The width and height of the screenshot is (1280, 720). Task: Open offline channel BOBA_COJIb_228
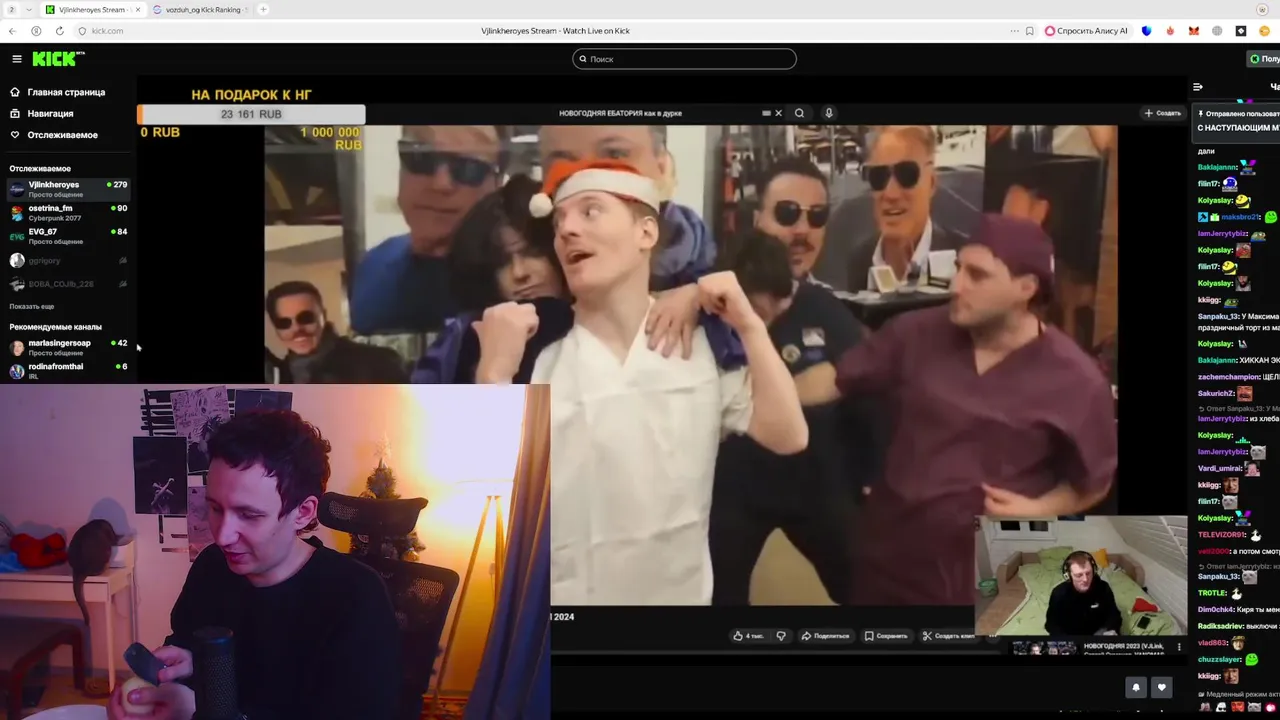(68, 284)
